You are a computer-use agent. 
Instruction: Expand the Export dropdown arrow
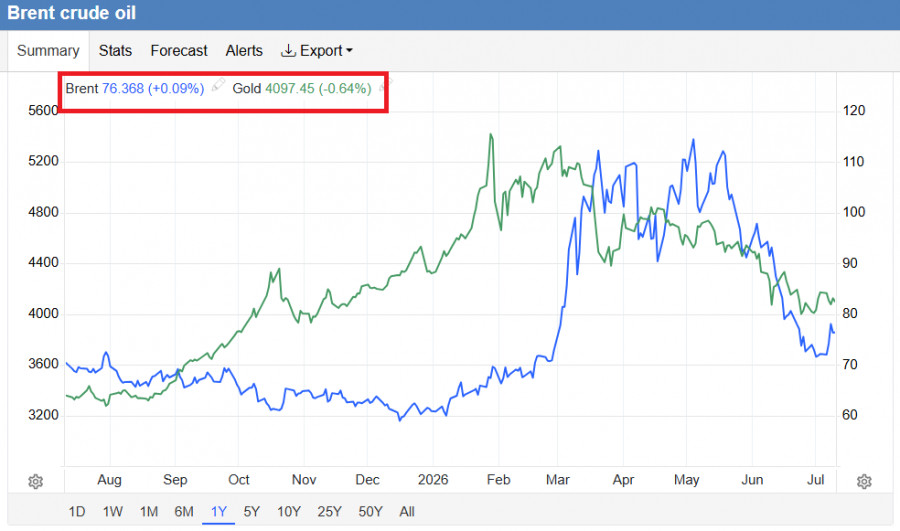(x=349, y=51)
